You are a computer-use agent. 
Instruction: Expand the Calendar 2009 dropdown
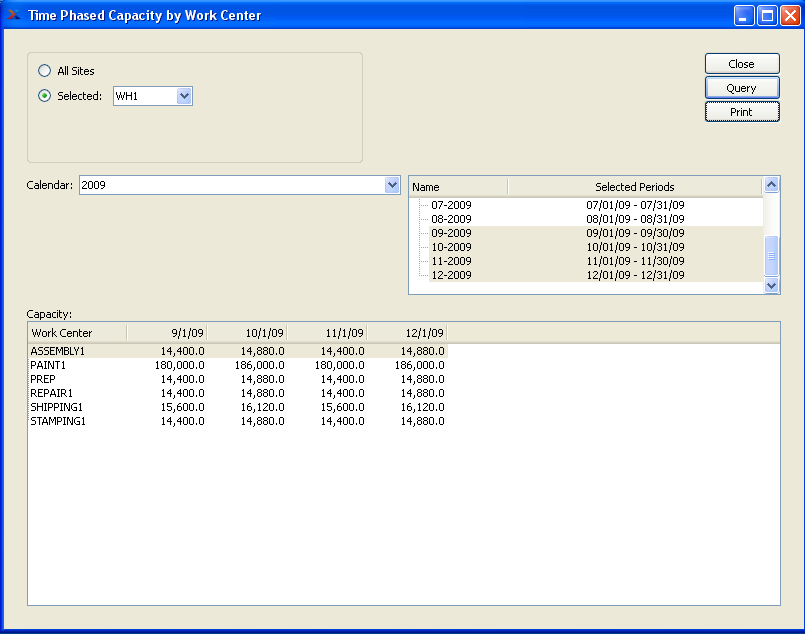[x=391, y=185]
